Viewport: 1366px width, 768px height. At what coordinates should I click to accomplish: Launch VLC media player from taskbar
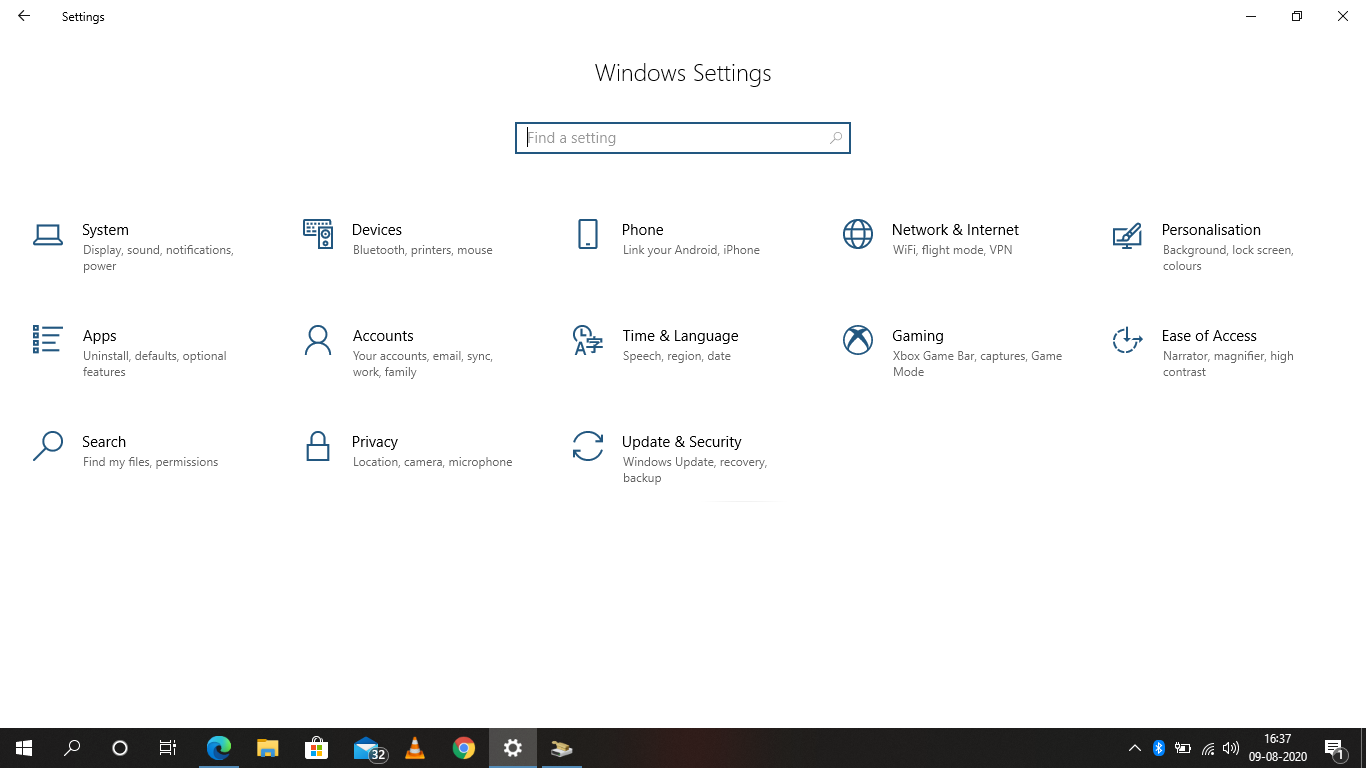[415, 748]
